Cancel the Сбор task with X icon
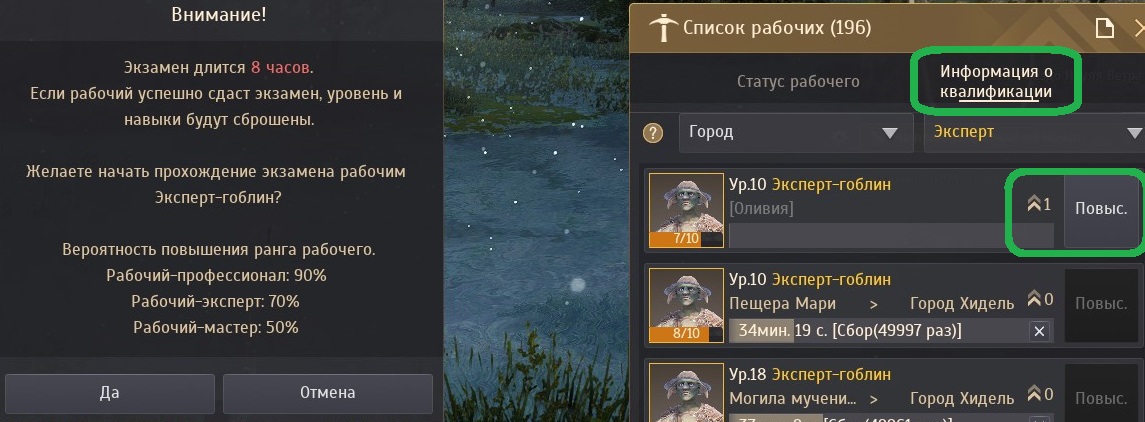The width and height of the screenshot is (1145, 422). (1040, 331)
